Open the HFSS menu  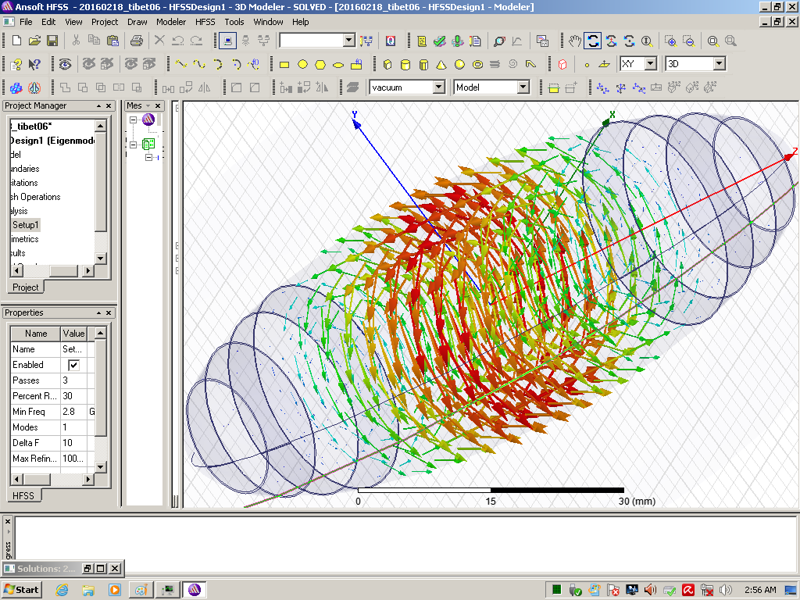click(x=204, y=21)
